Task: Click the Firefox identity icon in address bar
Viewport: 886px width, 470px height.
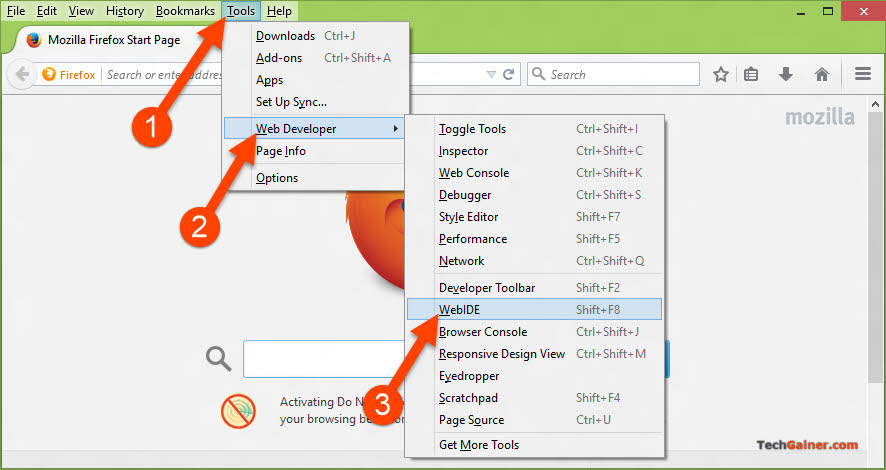Action: (49, 74)
